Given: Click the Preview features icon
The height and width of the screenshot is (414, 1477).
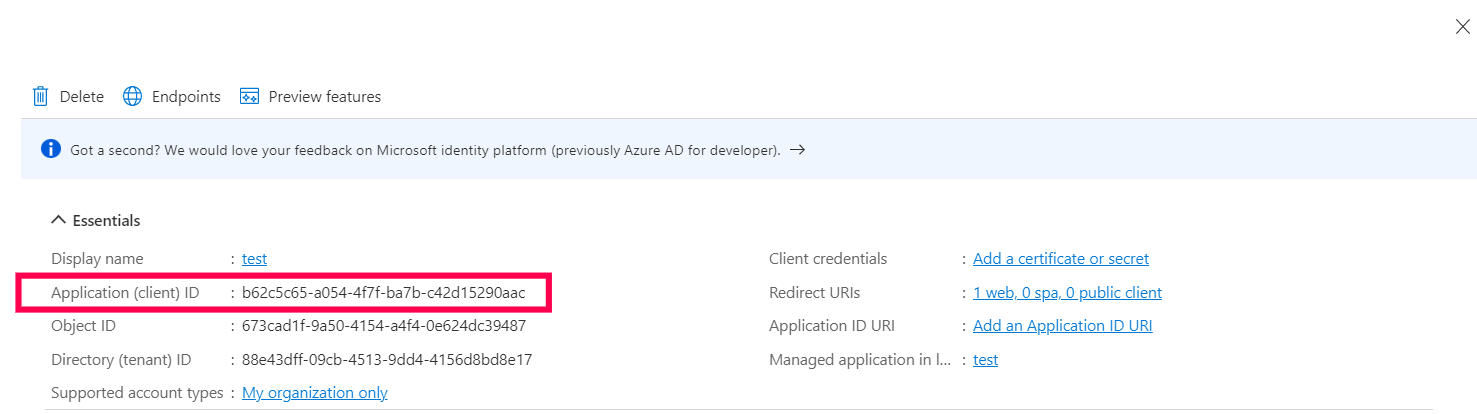Looking at the screenshot, I should 249,97.
